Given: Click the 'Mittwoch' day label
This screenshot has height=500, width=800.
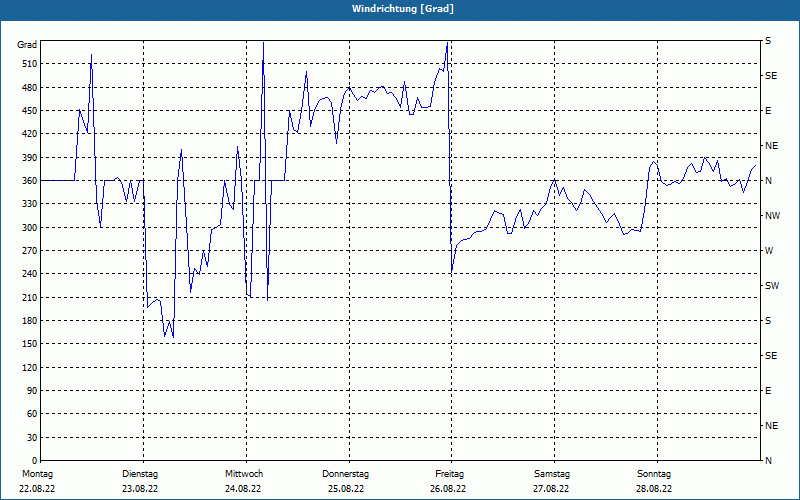Looking at the screenshot, I should click(244, 474).
